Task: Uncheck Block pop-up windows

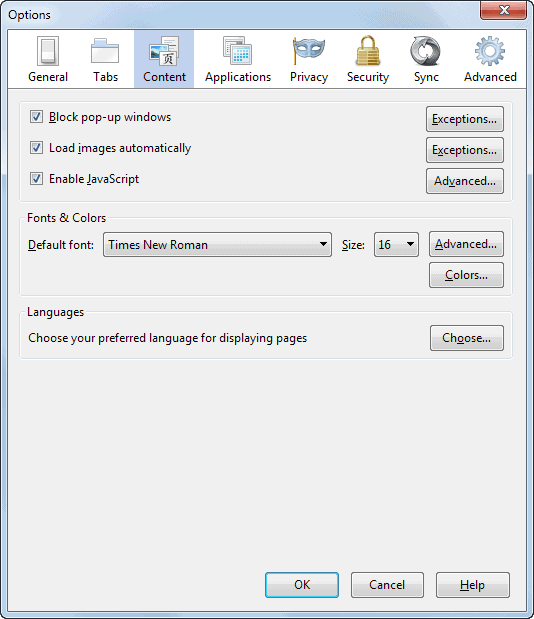Action: 36,117
